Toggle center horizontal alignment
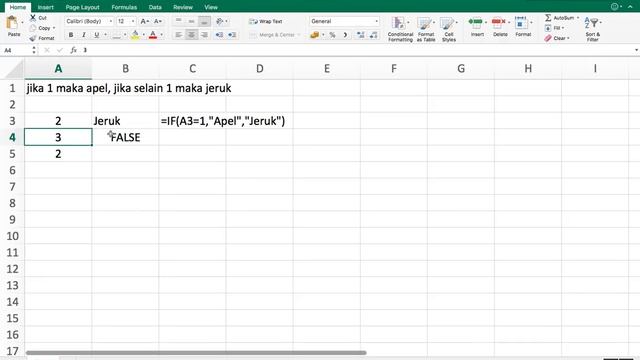640x360 pixels. pyautogui.click(x=191, y=35)
